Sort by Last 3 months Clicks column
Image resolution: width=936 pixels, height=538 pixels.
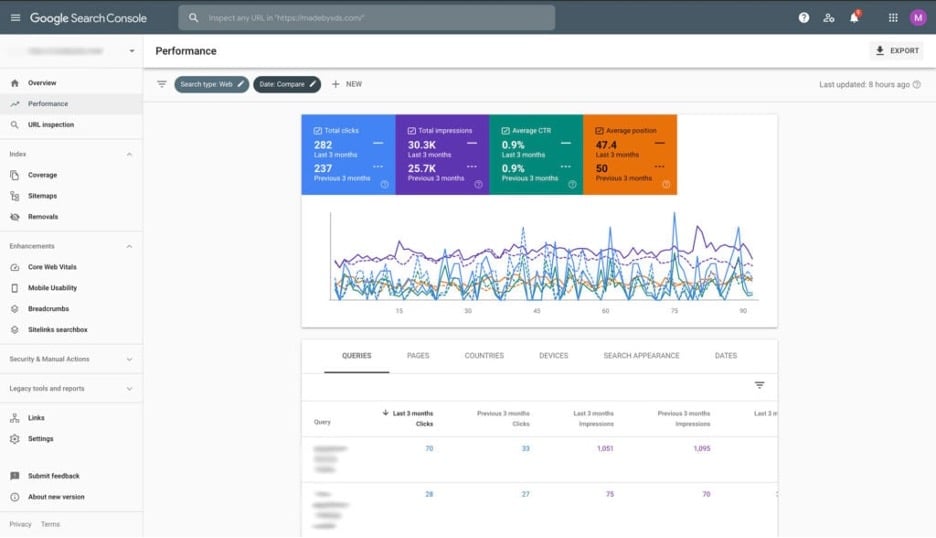[x=408, y=419]
